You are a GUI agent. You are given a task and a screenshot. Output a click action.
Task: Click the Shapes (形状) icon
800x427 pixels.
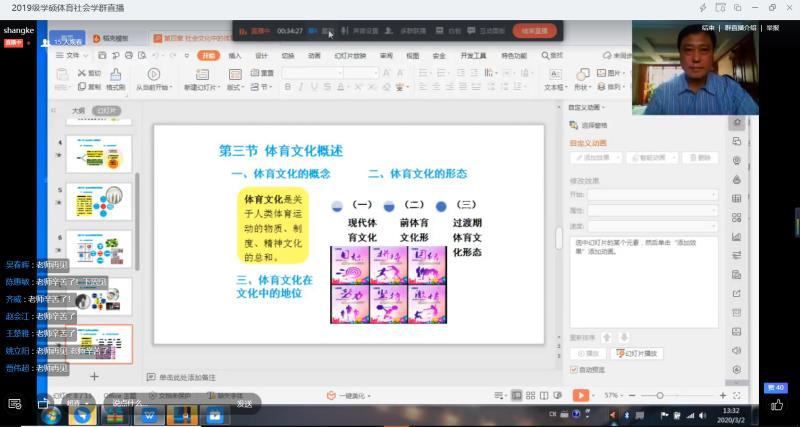click(x=582, y=74)
